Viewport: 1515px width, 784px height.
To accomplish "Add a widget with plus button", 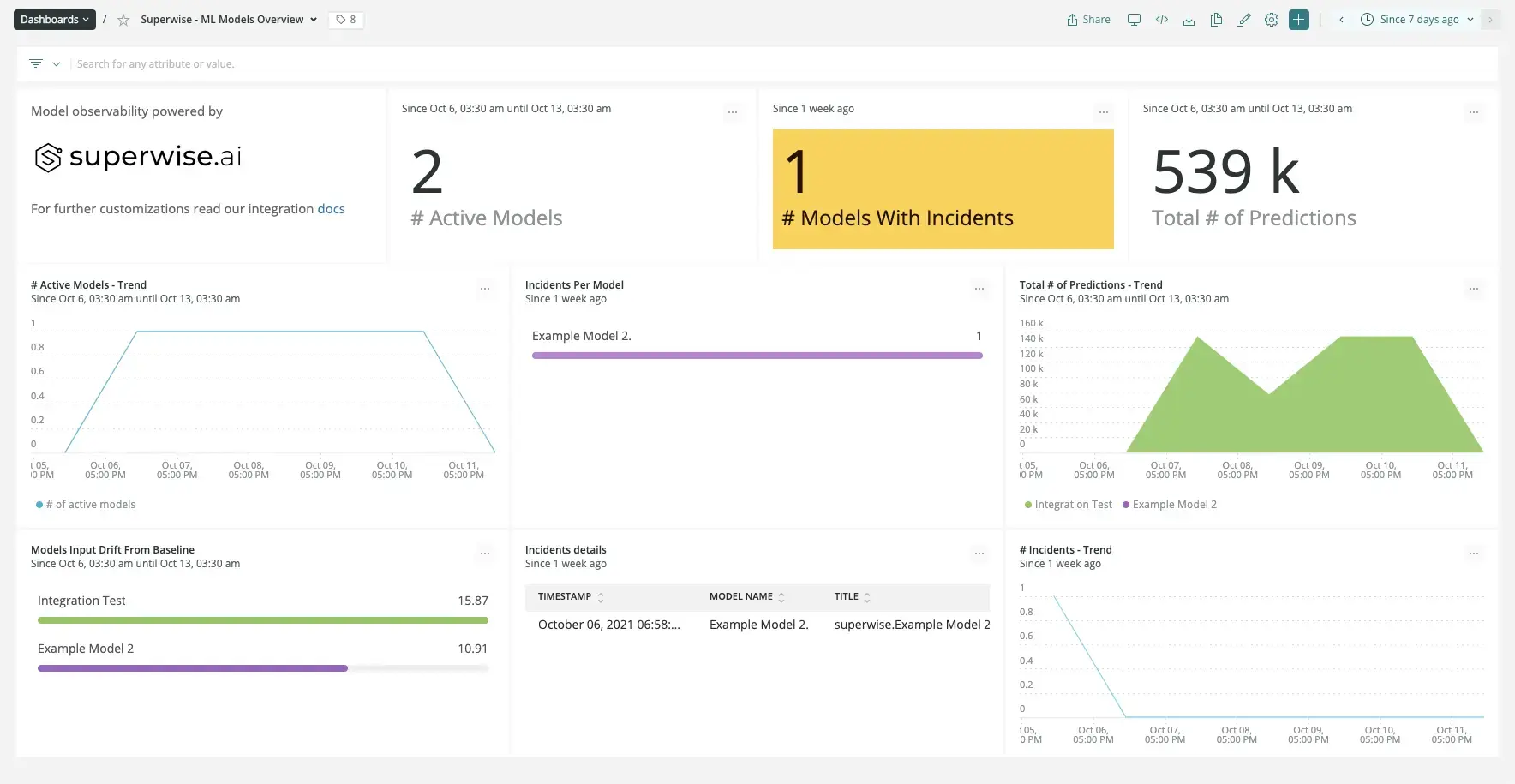I will click(x=1299, y=20).
